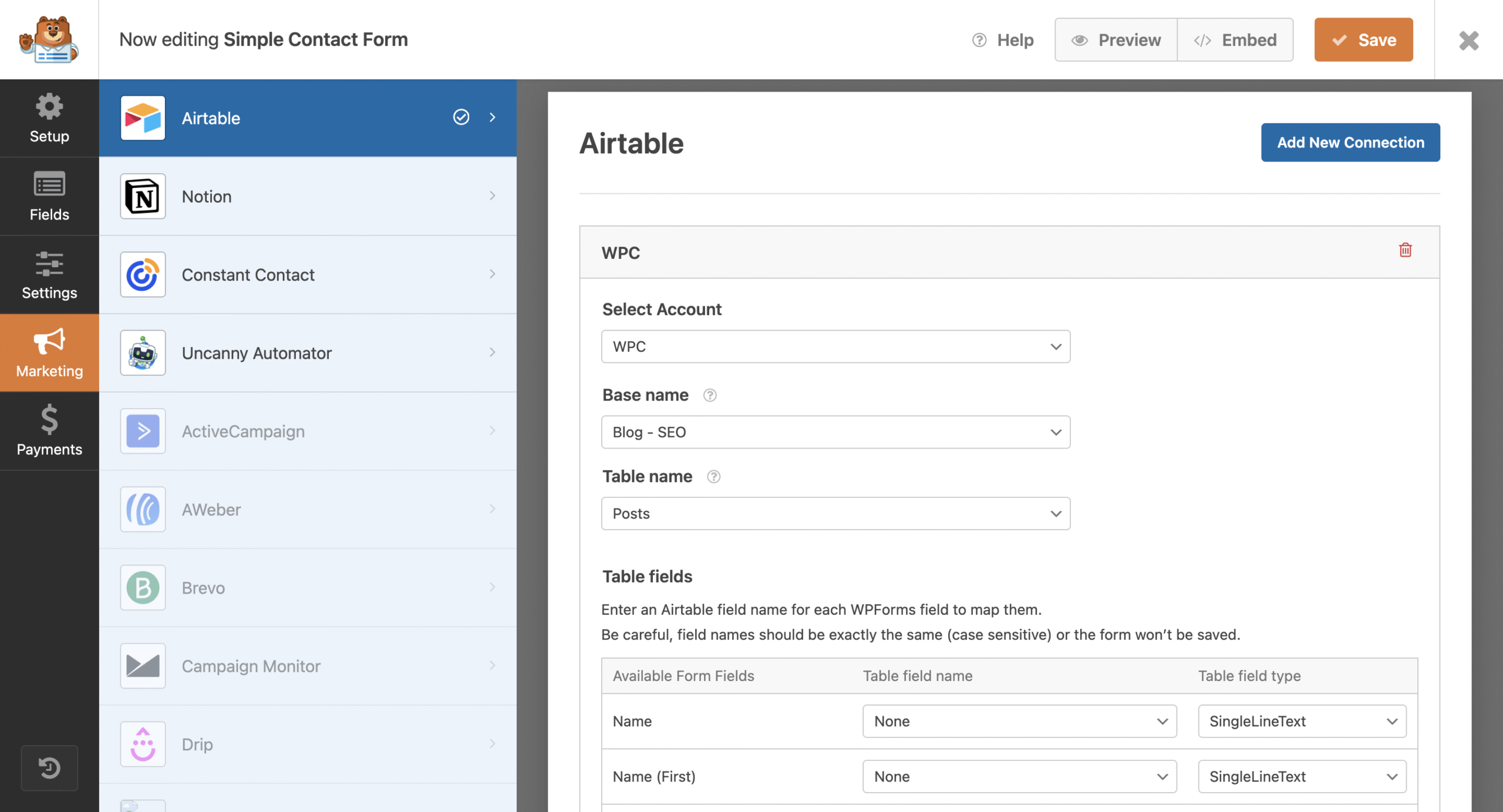The height and width of the screenshot is (812, 1503).
Task: Expand the Base name dropdown
Action: click(835, 432)
